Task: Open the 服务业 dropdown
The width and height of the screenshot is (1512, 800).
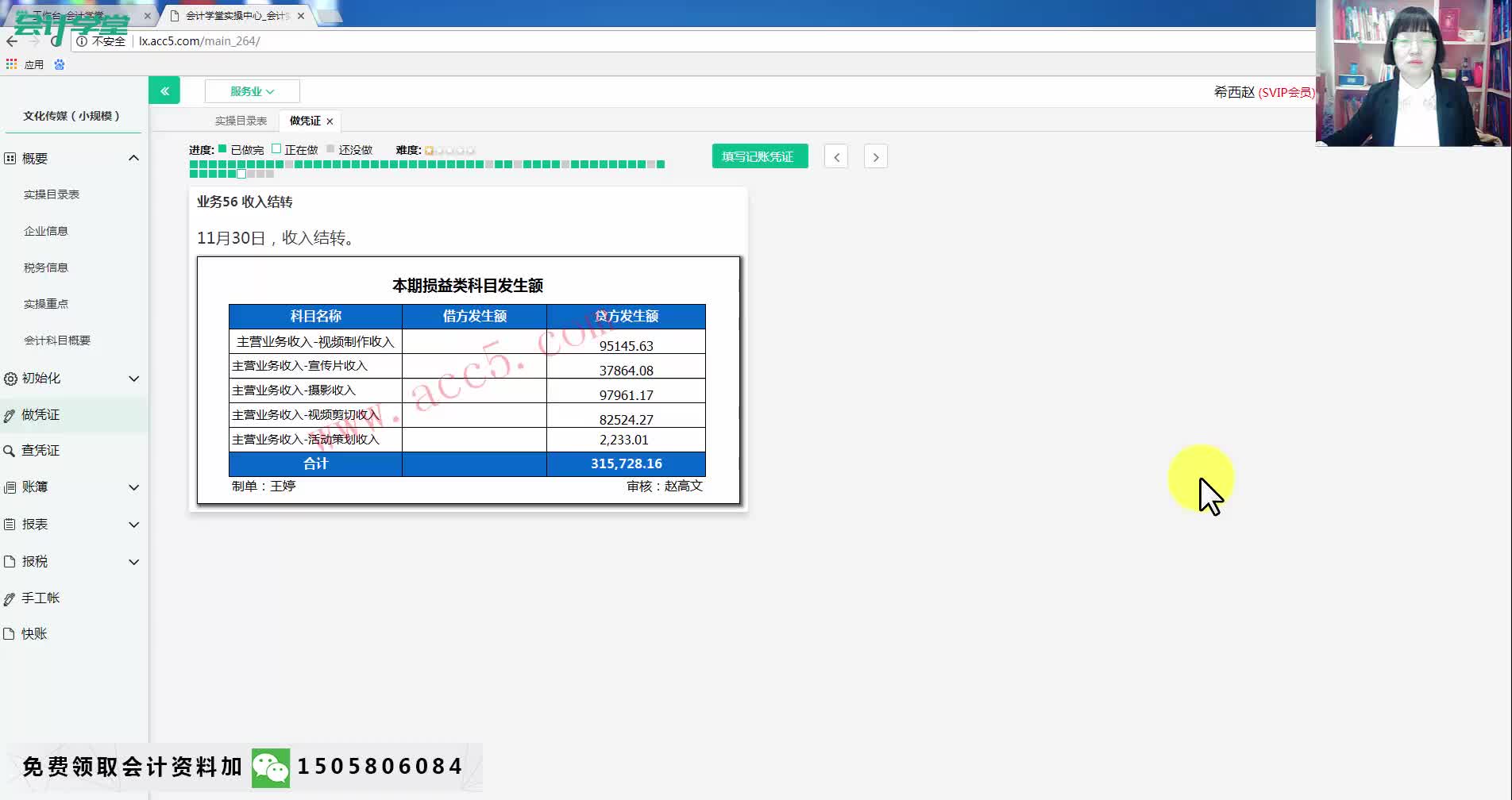Action: coord(251,90)
